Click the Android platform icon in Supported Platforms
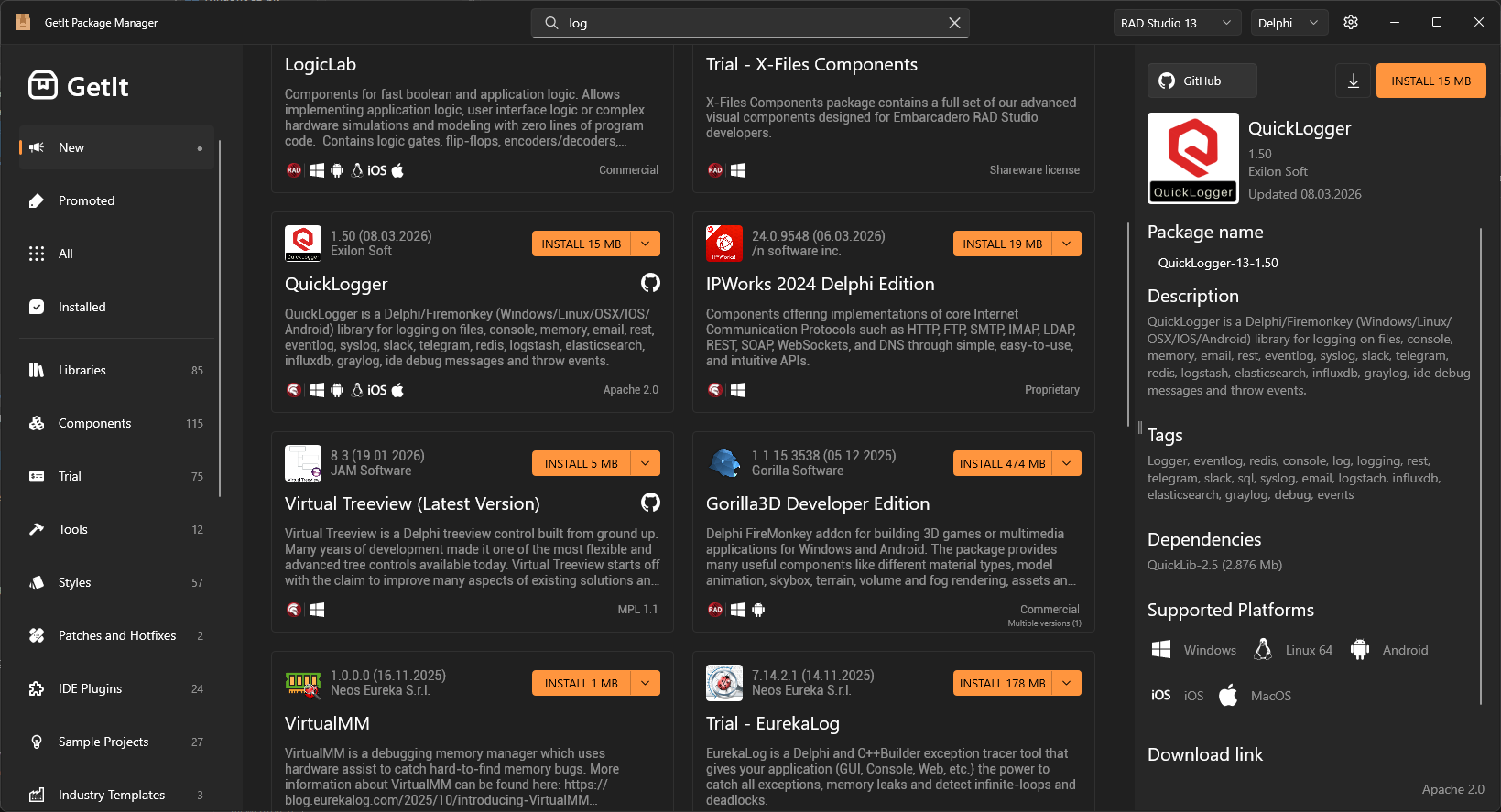Image resolution: width=1501 pixels, height=812 pixels. (1360, 649)
